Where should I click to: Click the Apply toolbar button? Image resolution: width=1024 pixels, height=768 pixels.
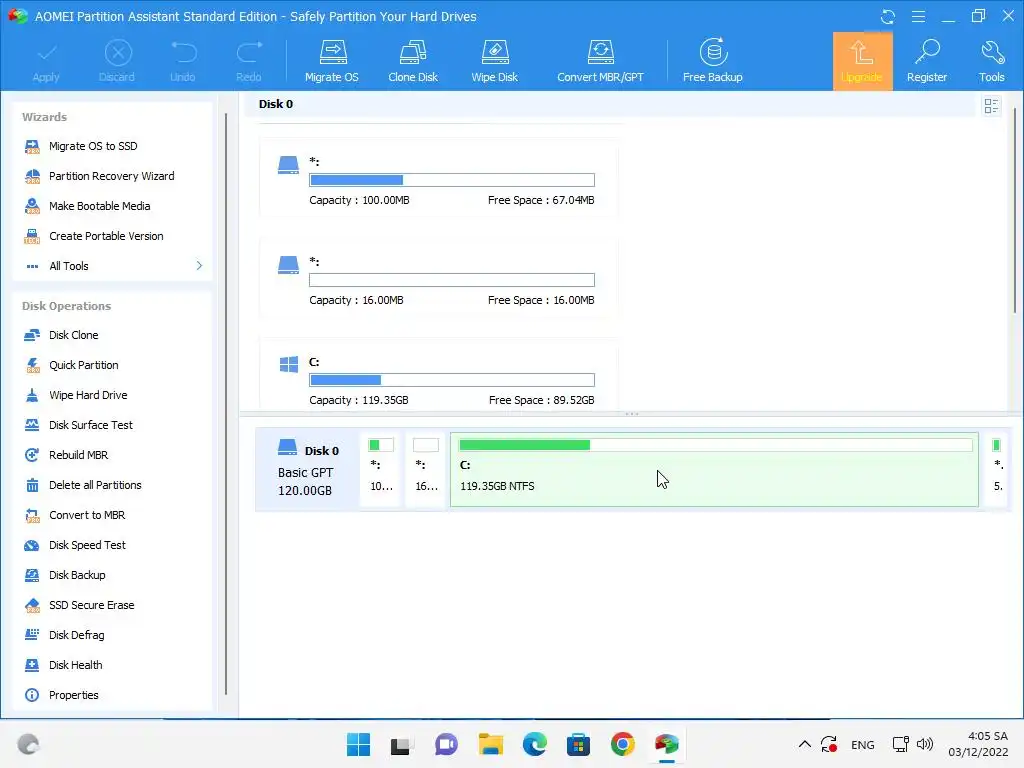(46, 61)
